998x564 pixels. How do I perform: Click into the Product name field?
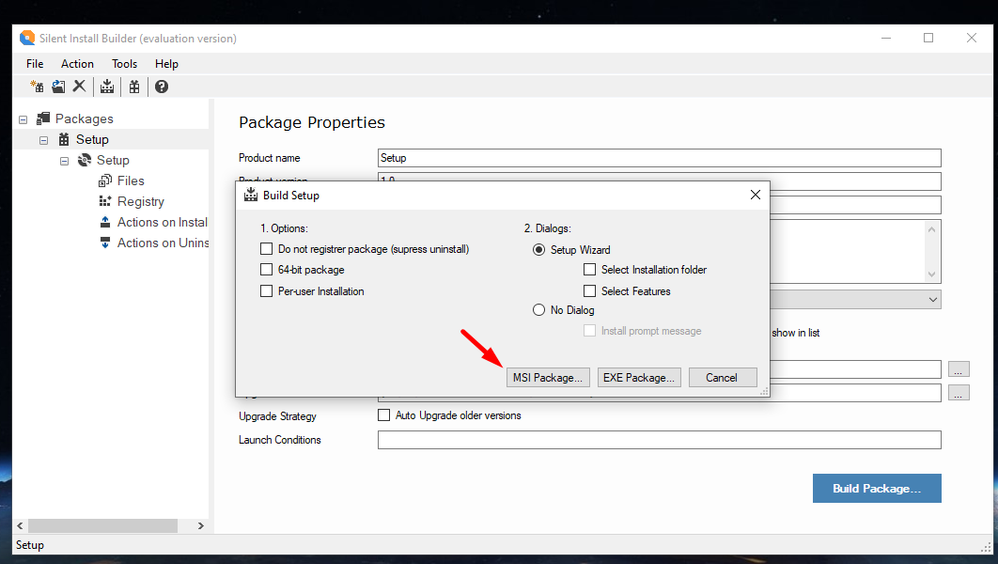click(x=659, y=158)
